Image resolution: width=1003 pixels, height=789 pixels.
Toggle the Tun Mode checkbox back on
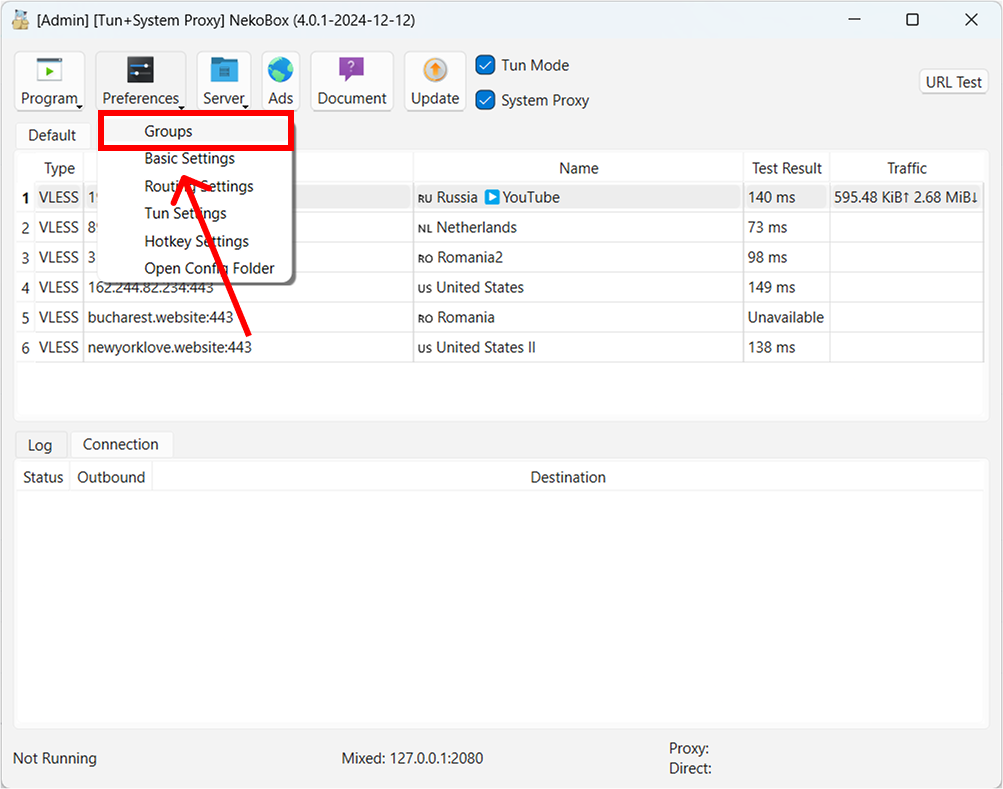pos(487,65)
